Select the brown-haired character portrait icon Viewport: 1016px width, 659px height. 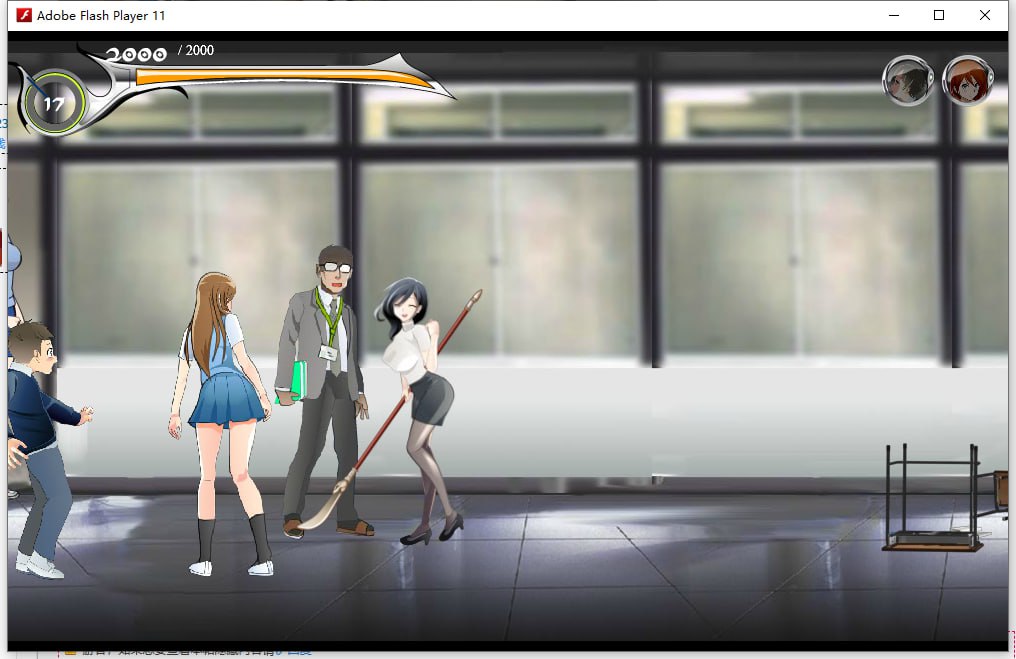pyautogui.click(x=908, y=81)
